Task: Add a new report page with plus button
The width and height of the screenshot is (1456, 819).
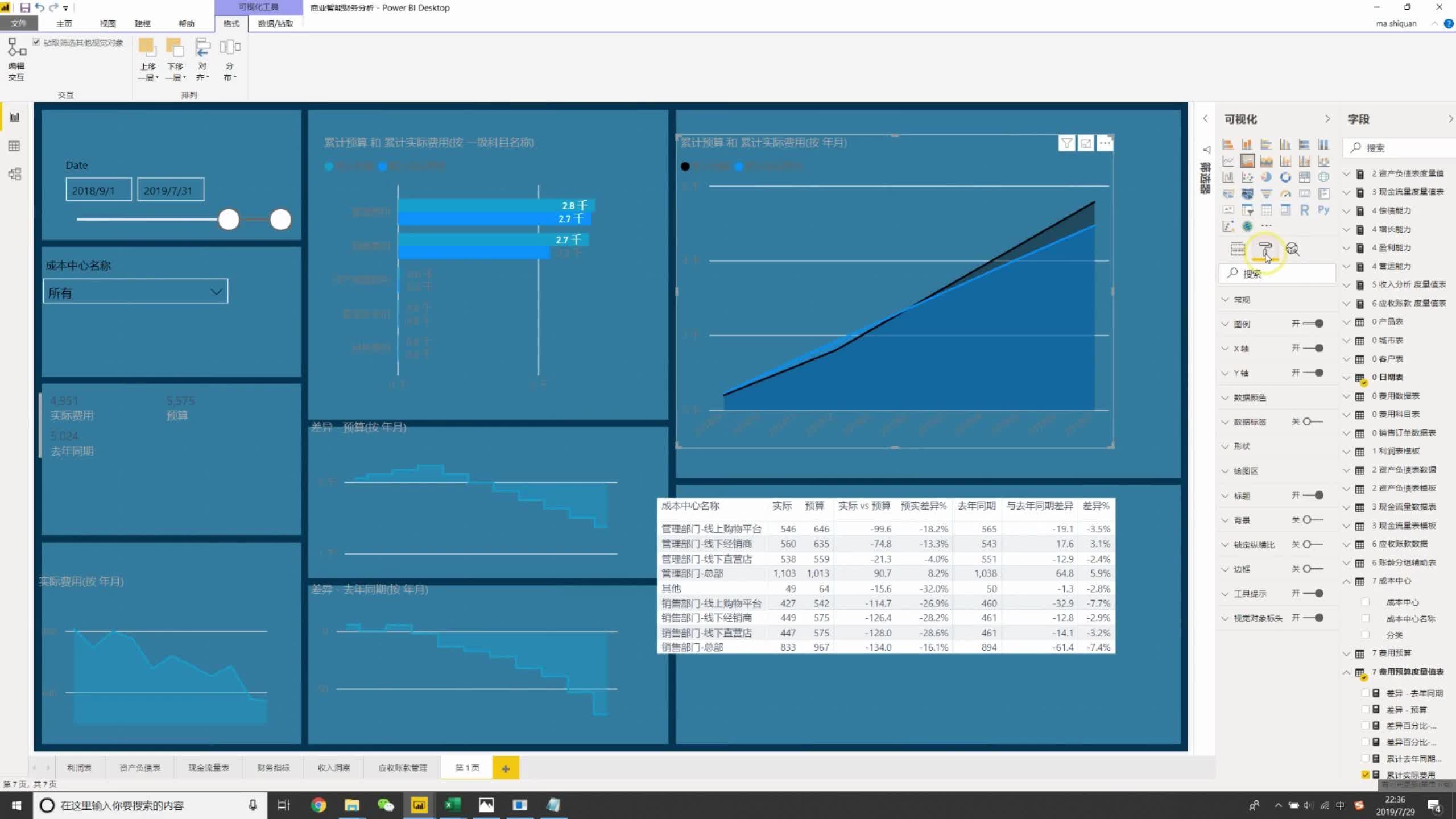Action: pos(506,768)
